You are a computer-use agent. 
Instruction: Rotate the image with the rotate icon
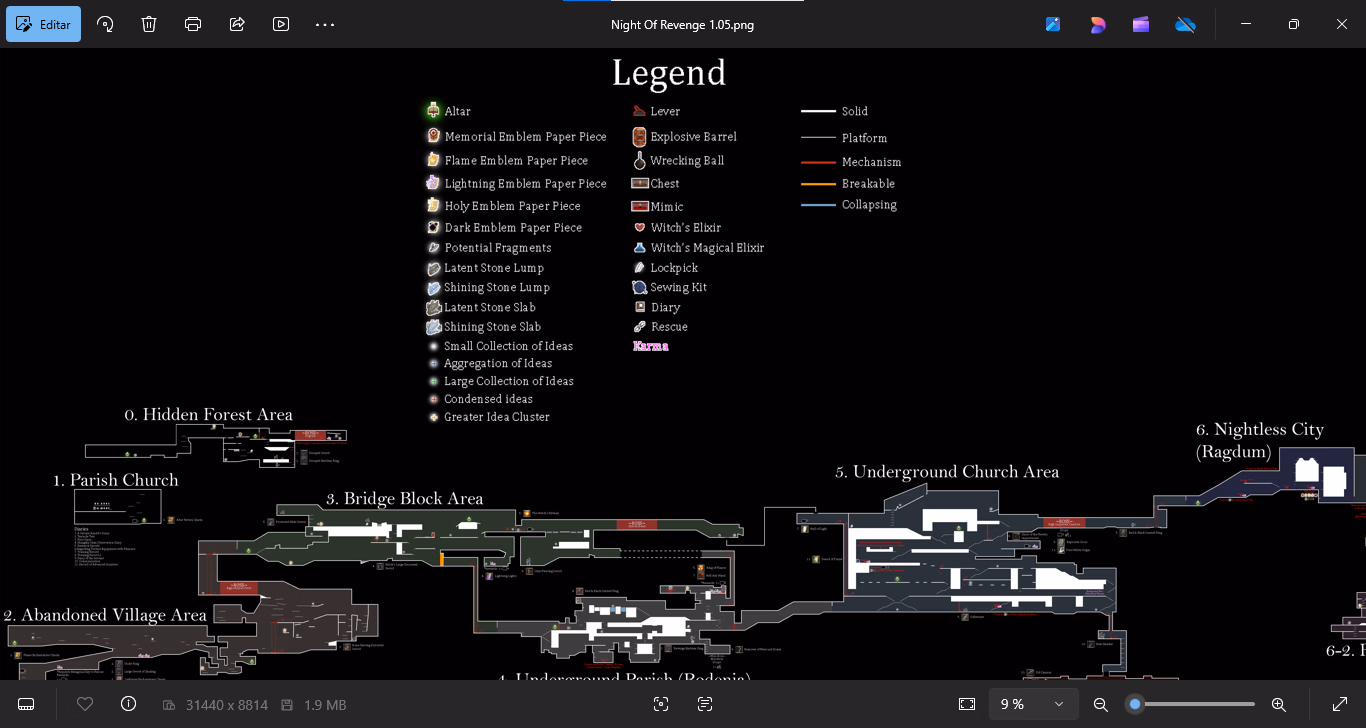pos(105,24)
